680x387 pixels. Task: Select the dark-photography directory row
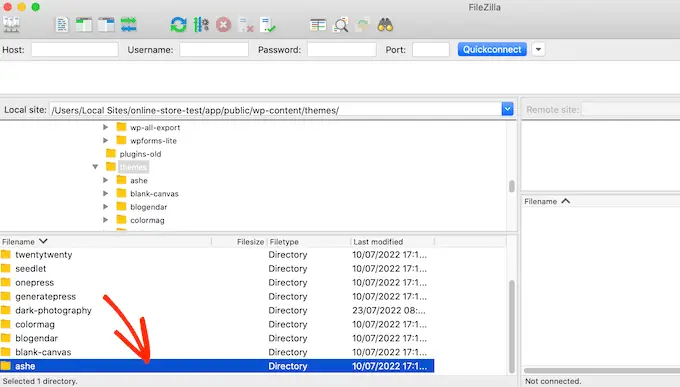click(217, 310)
